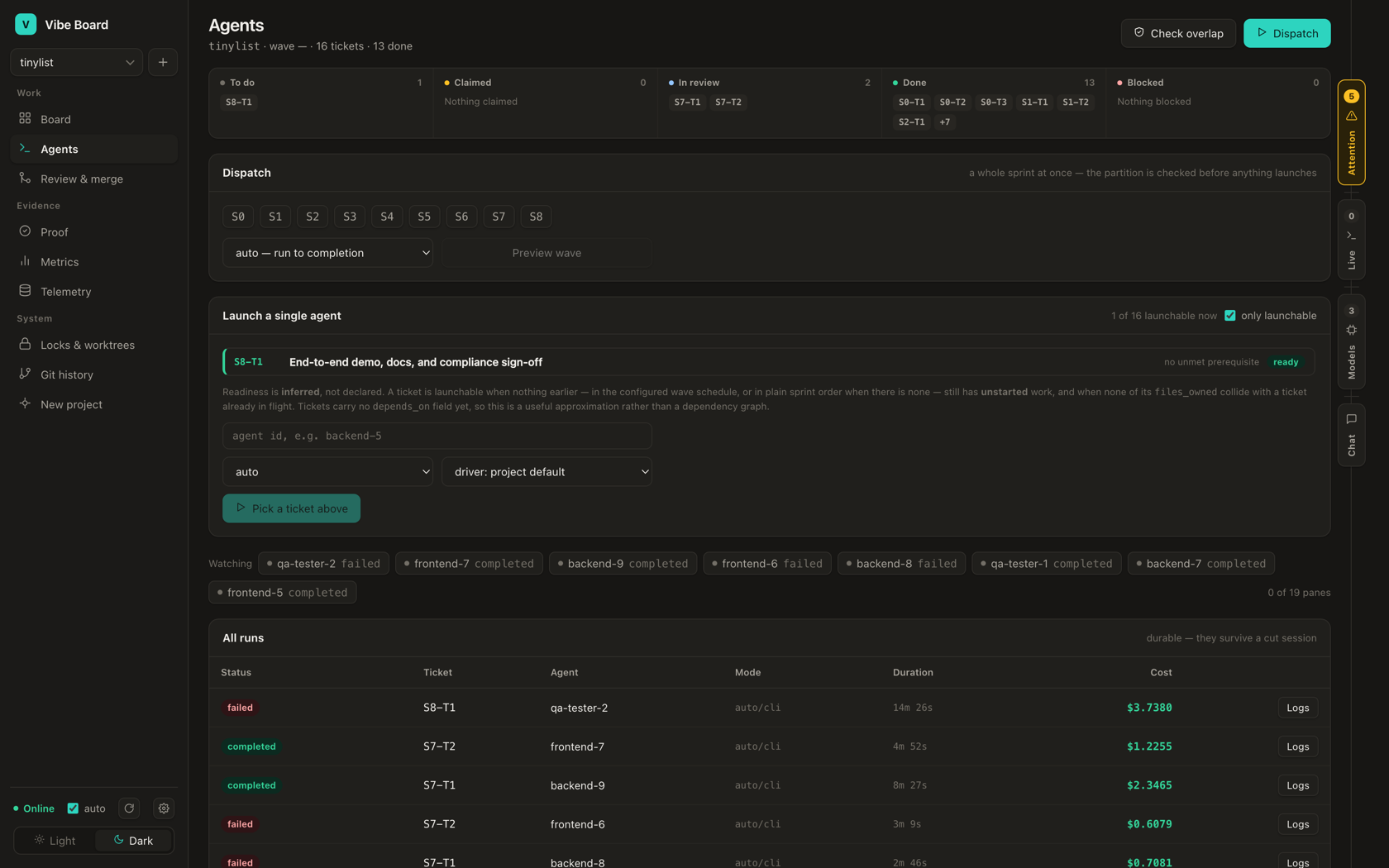Click the Review & merge branch icon
Screen dimensions: 1389x868
pyautogui.click(x=25, y=178)
